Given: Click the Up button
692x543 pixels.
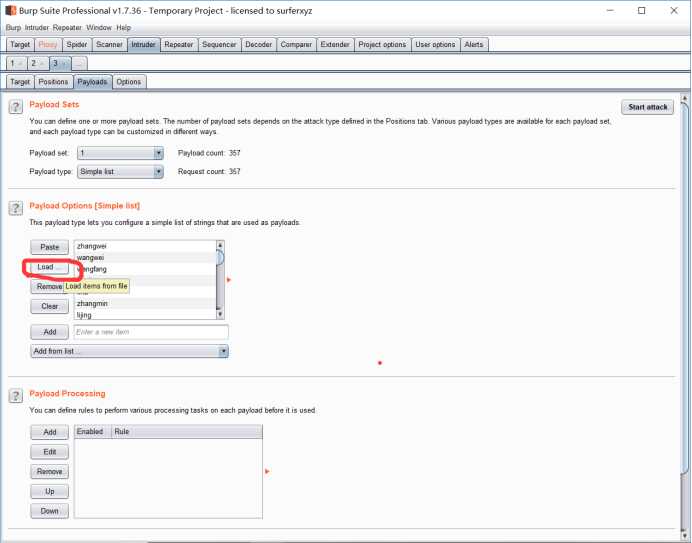Looking at the screenshot, I should (49, 491).
